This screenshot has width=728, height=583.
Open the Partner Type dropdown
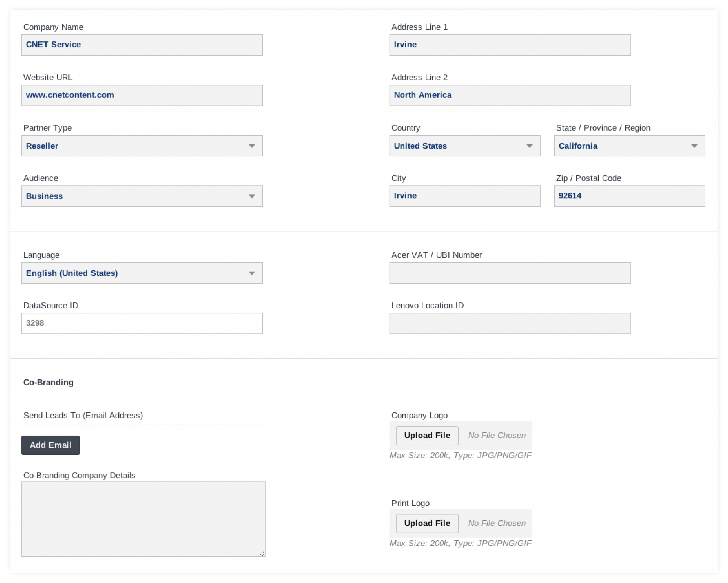click(142, 146)
